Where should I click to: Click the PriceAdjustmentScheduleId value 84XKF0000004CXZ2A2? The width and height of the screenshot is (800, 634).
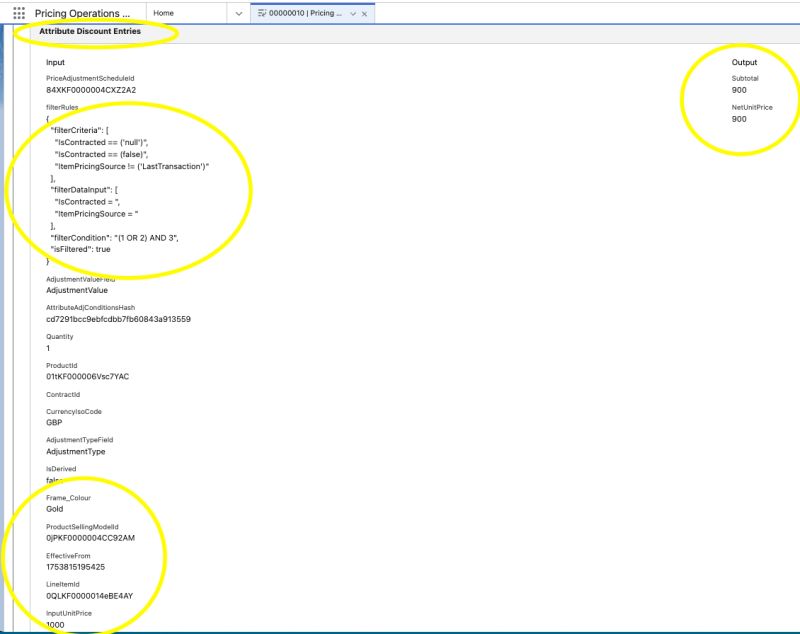[x=91, y=90]
